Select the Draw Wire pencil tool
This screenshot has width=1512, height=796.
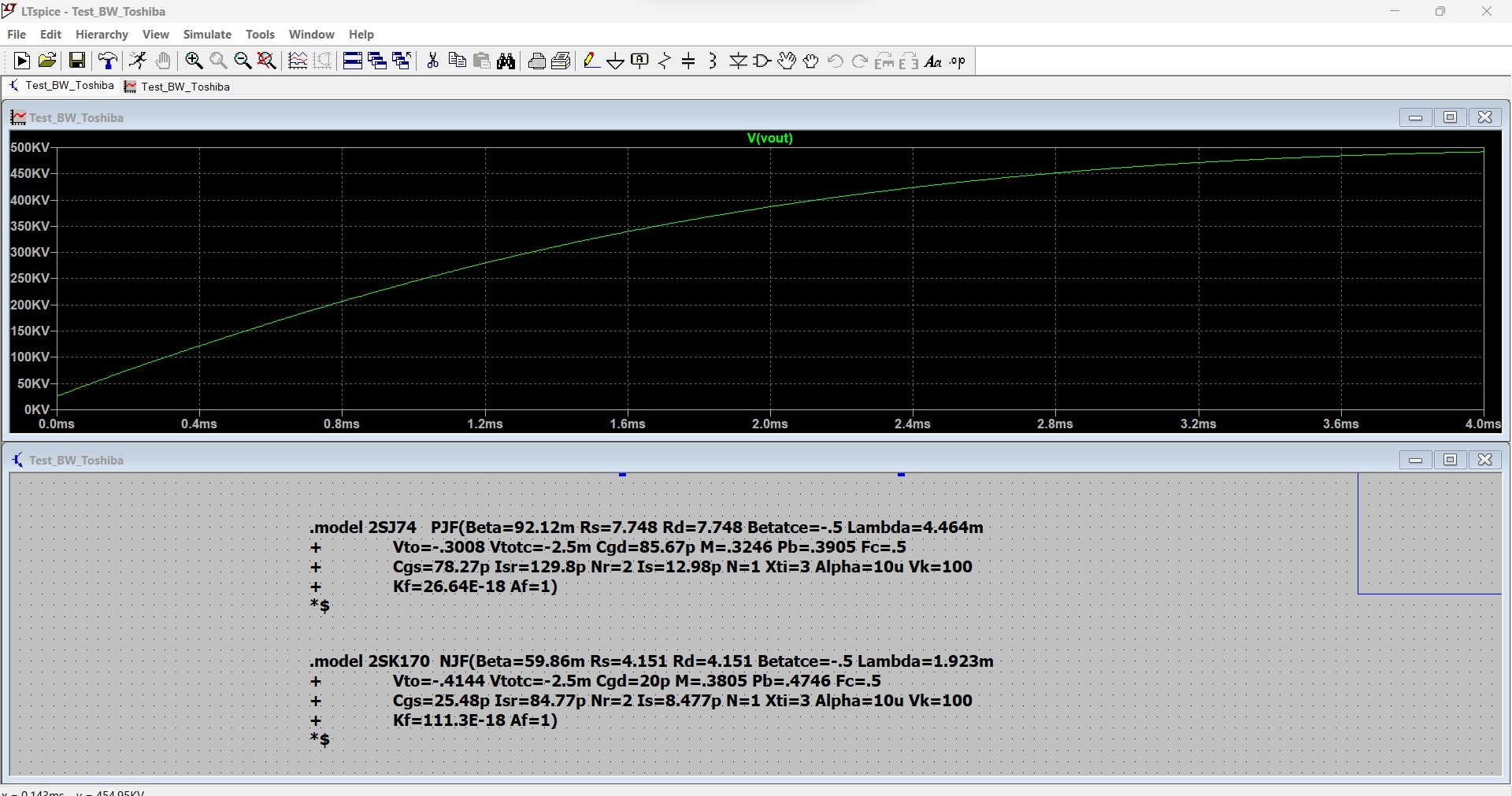click(591, 61)
